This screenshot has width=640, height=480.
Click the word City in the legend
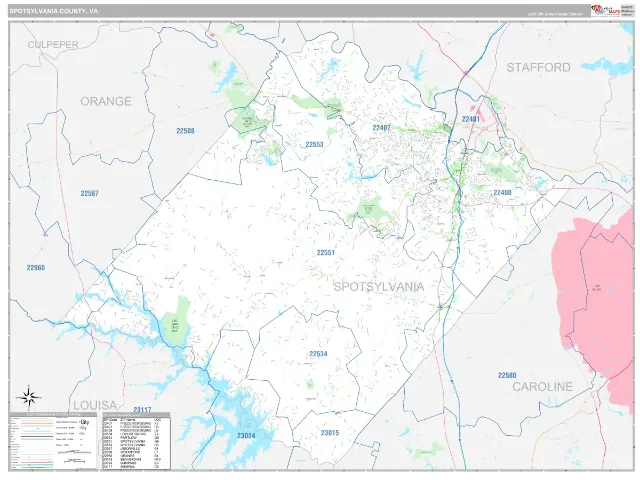coord(85,422)
